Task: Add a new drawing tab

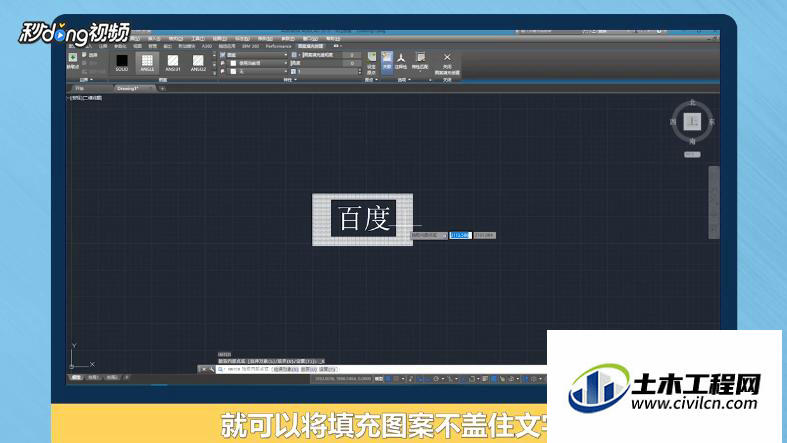Action: click(x=162, y=88)
